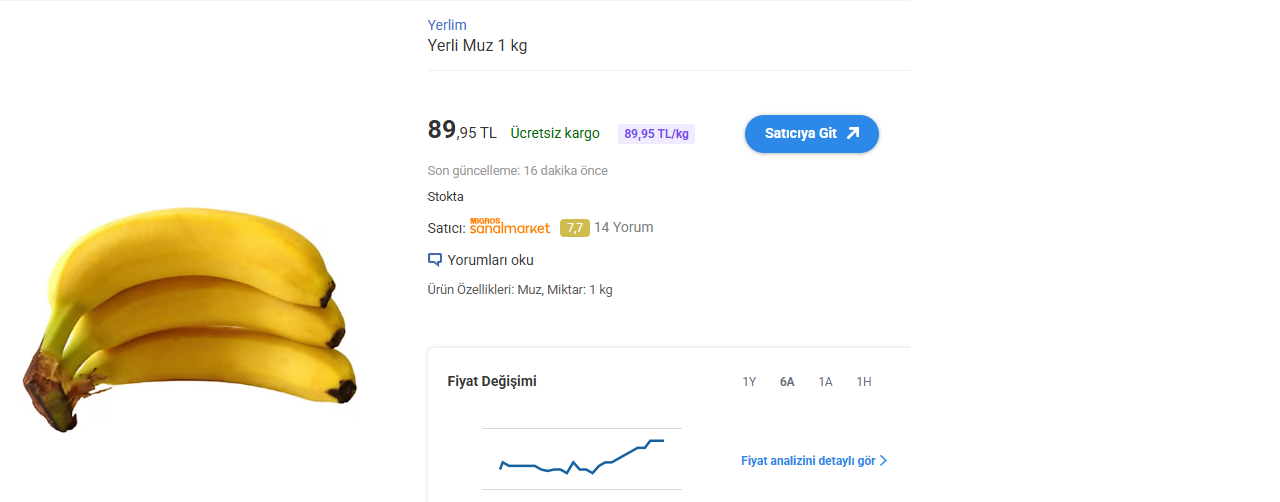Choose the 1H price range tab

pos(864,382)
